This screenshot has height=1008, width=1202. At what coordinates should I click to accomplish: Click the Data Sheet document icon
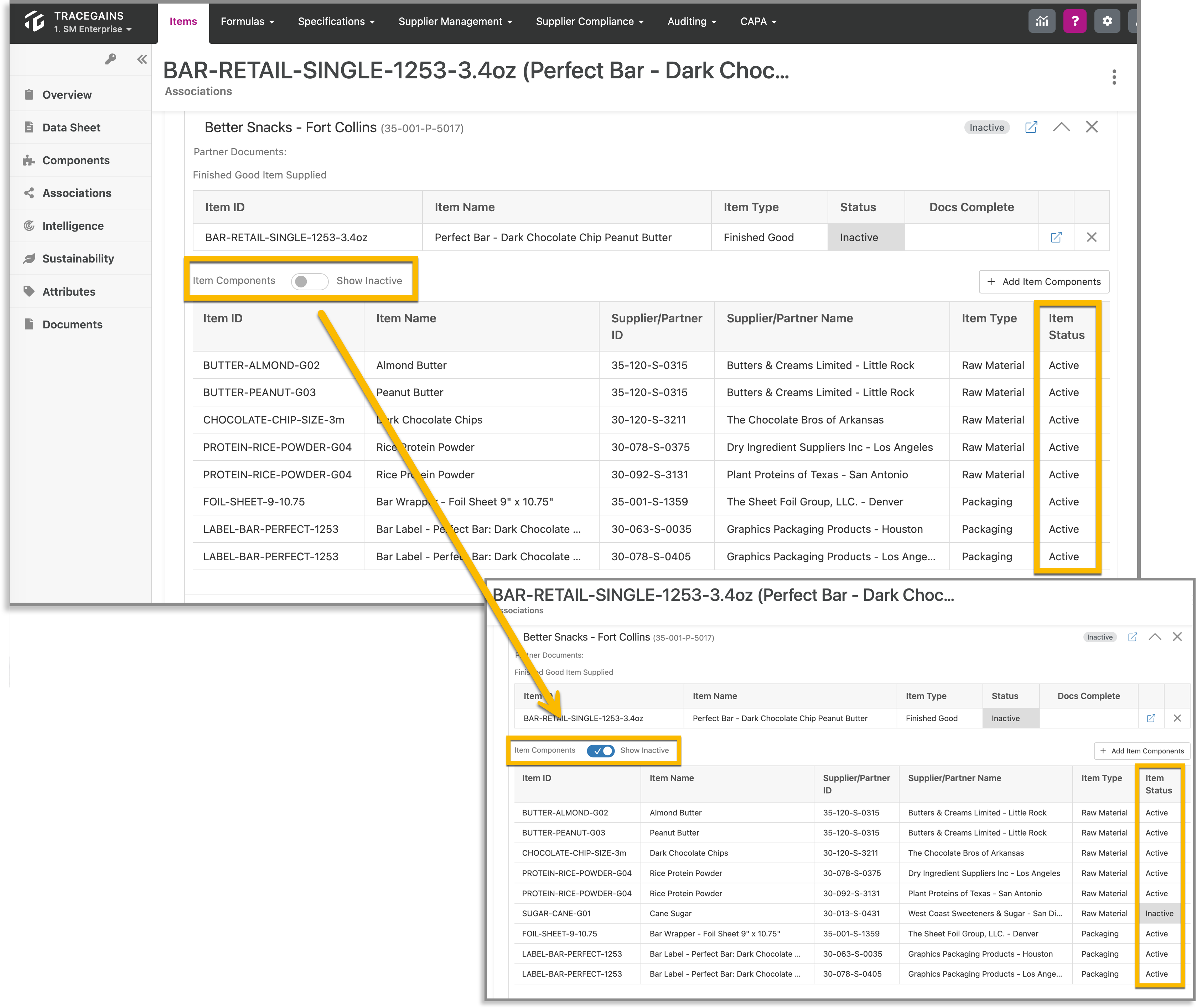29,127
